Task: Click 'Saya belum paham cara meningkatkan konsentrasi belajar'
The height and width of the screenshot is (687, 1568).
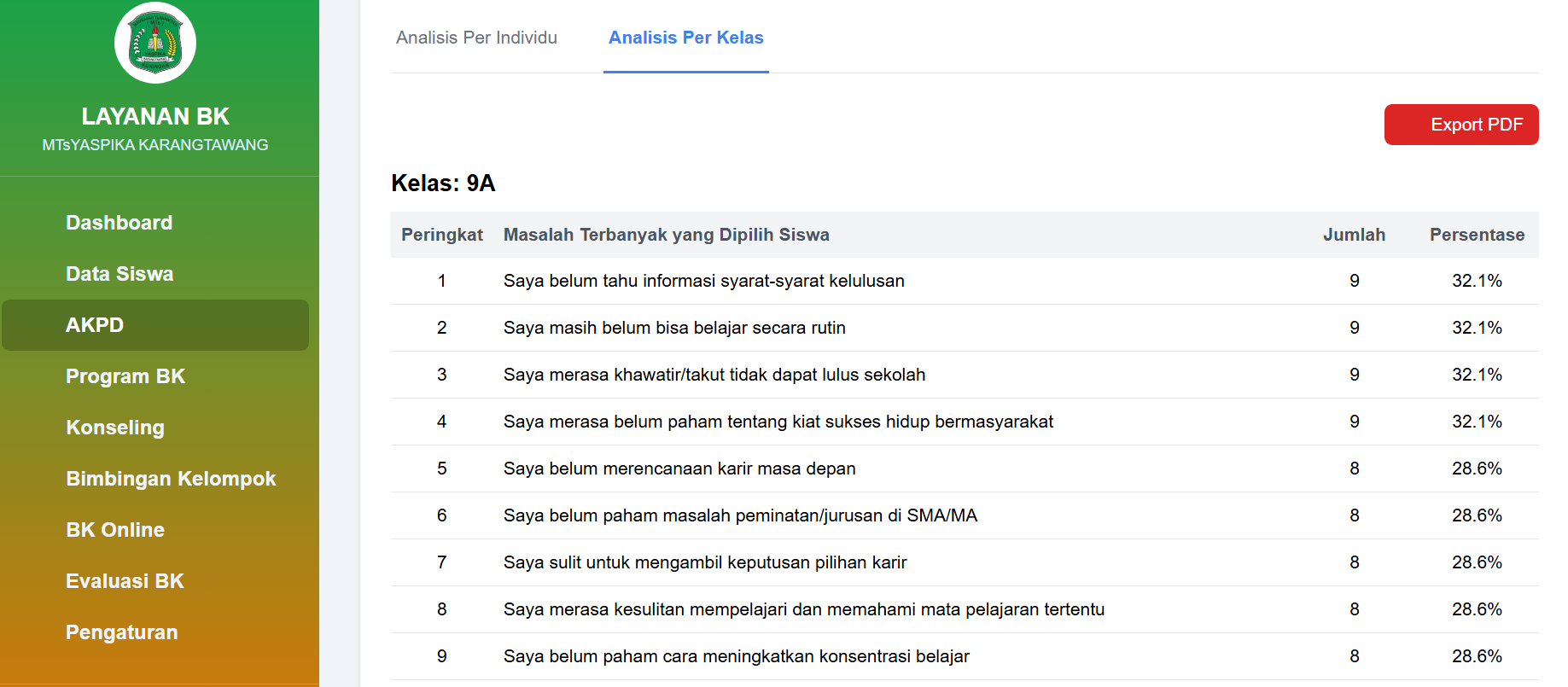Action: tap(737, 656)
